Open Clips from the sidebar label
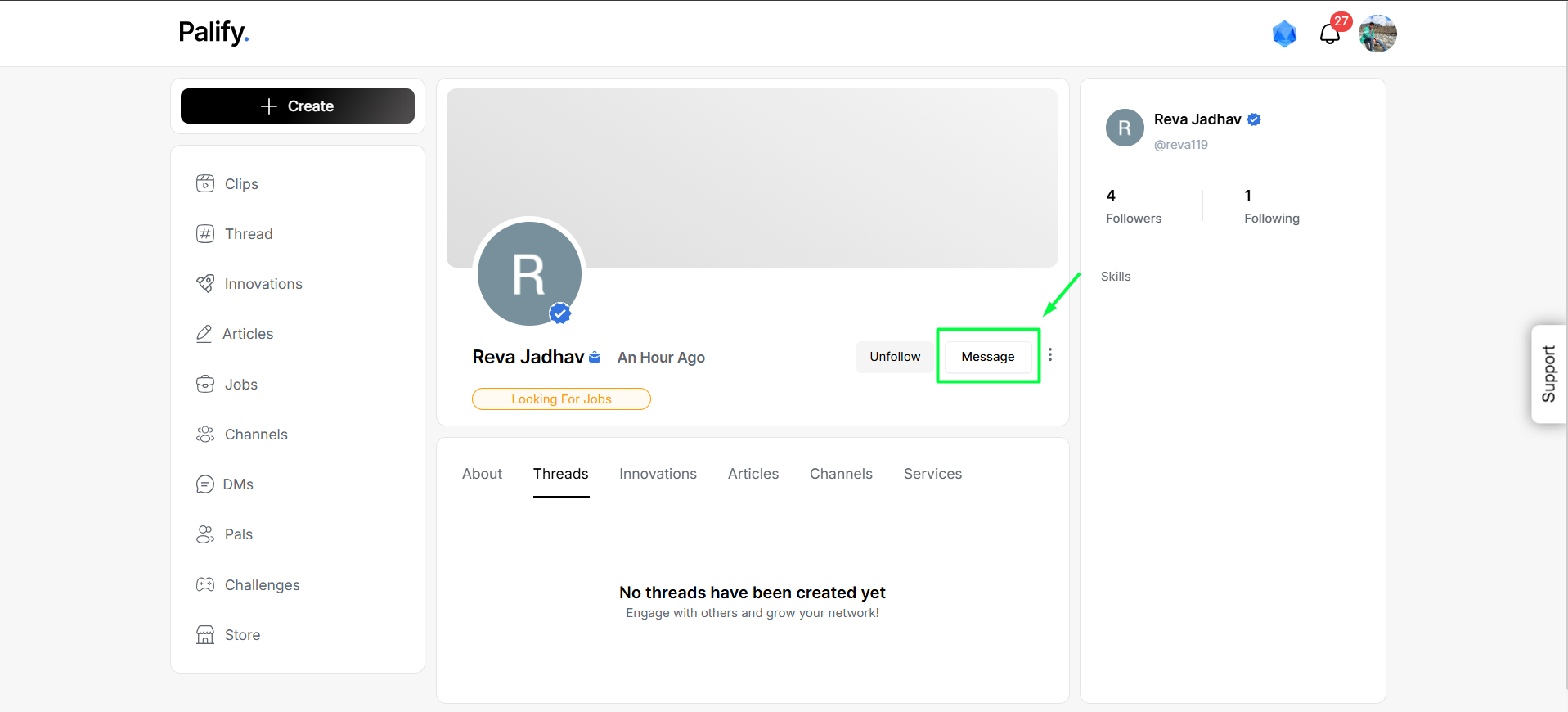The width and height of the screenshot is (1568, 712). coord(241,184)
